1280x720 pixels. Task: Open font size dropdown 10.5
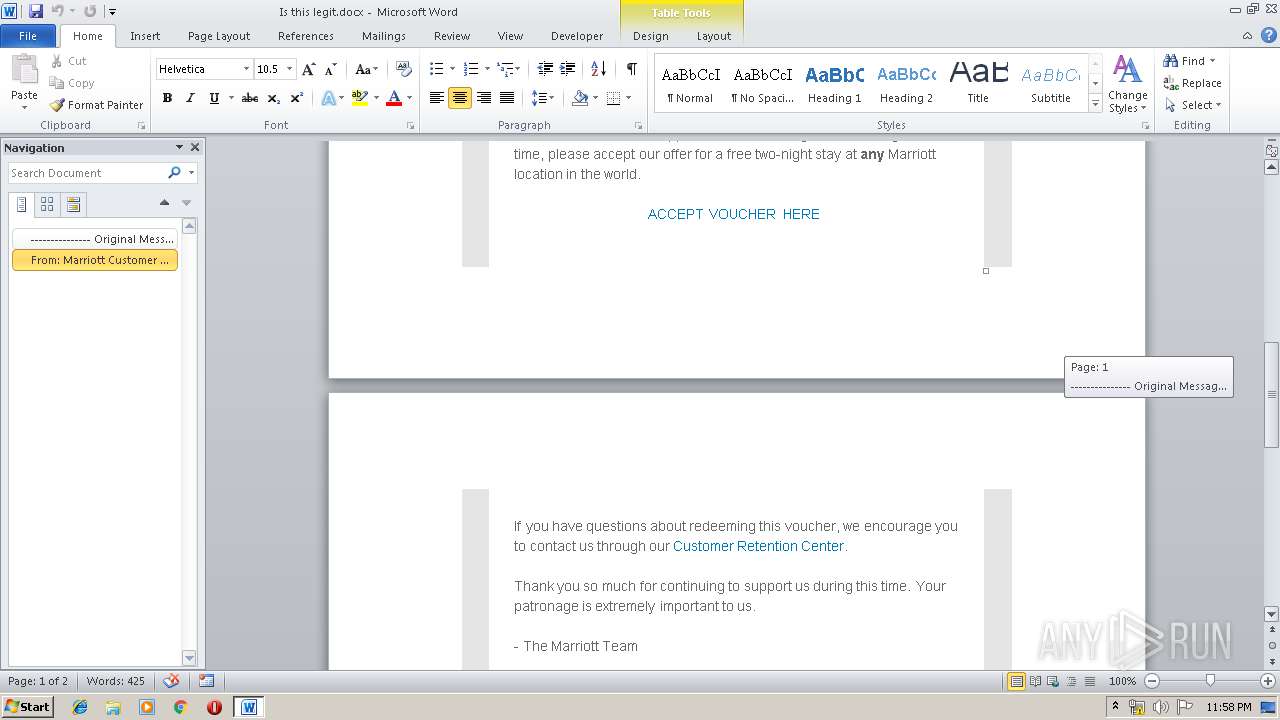[x=290, y=69]
